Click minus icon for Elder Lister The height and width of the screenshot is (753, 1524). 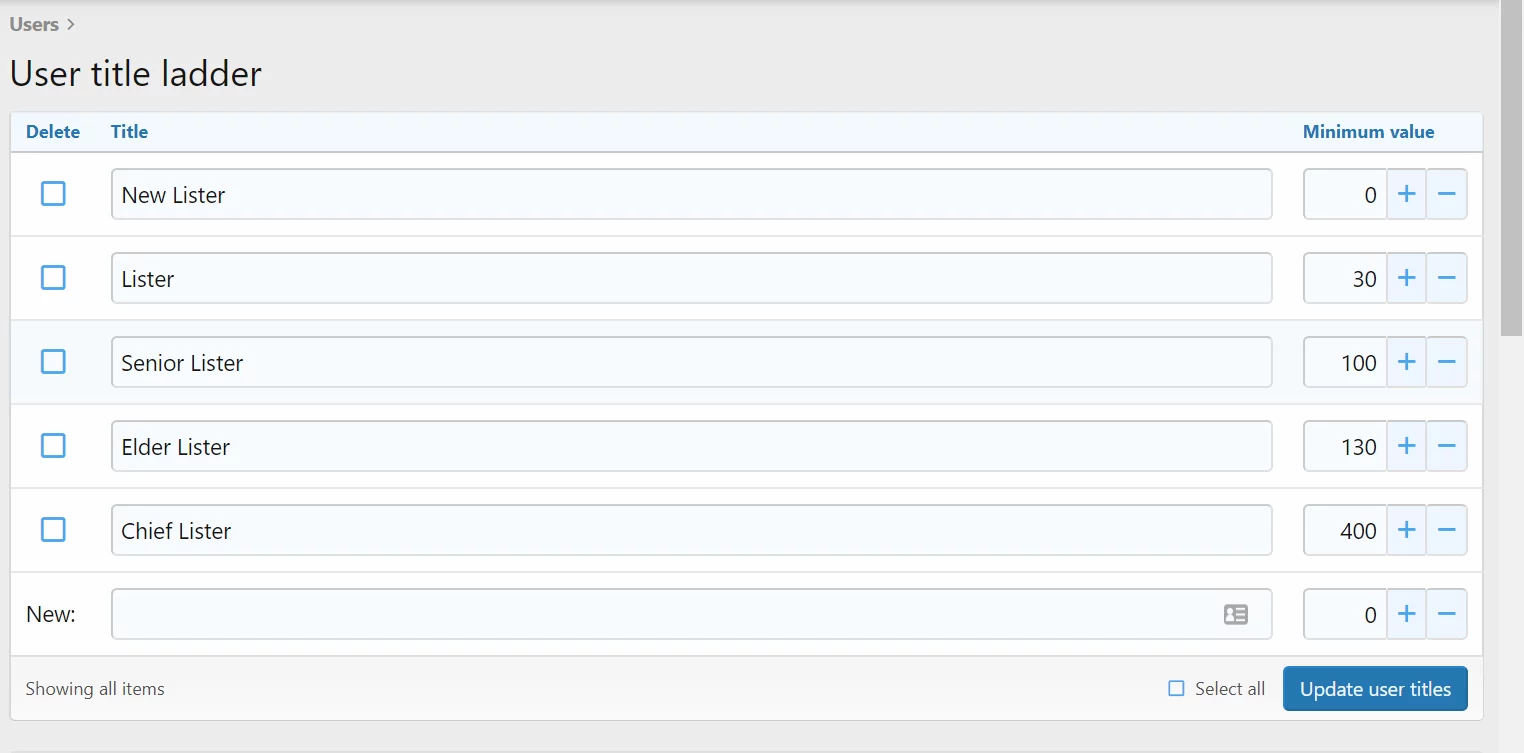click(x=1446, y=446)
